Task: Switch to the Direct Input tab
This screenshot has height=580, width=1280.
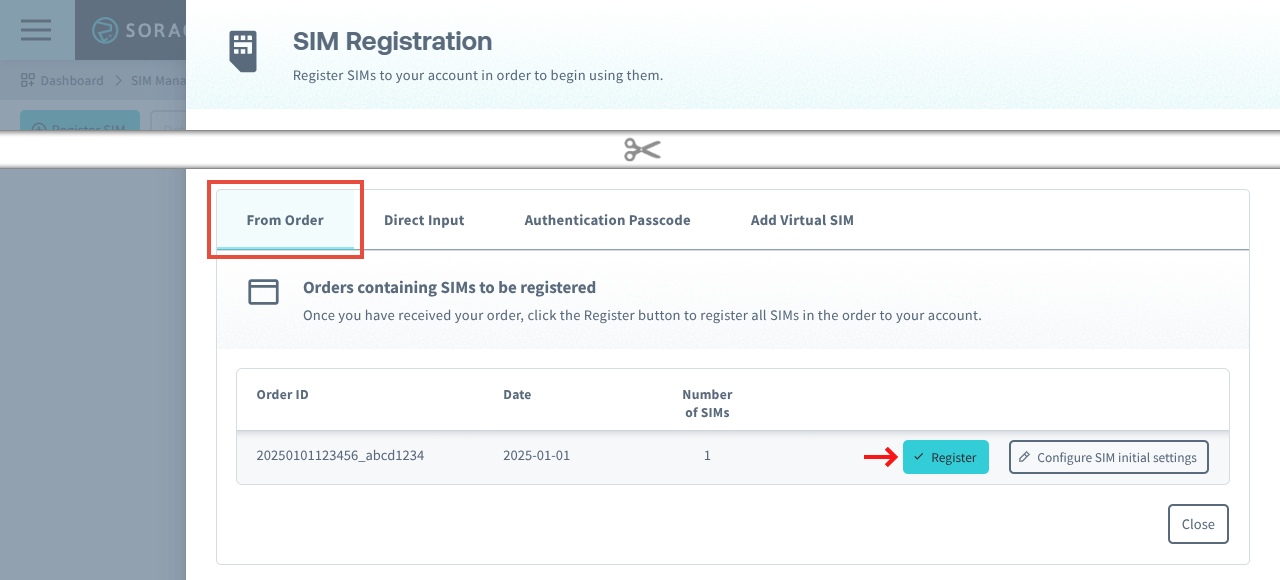Action: tap(424, 220)
